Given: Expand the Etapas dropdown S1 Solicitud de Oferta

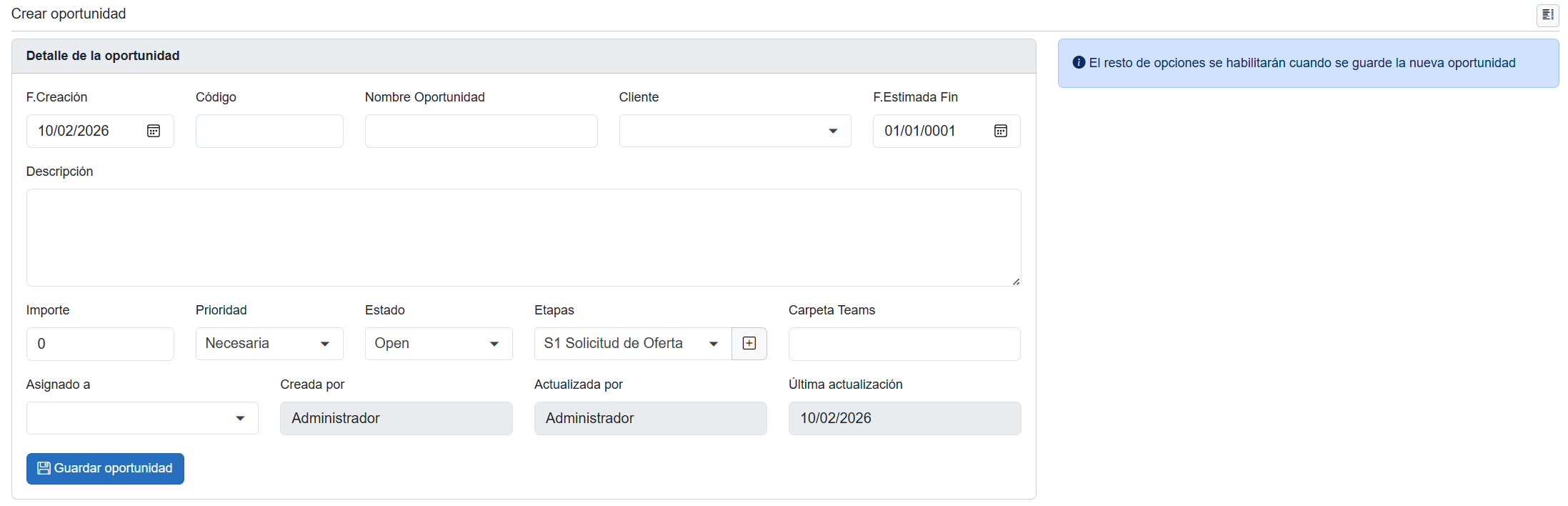Looking at the screenshot, I should (x=632, y=344).
